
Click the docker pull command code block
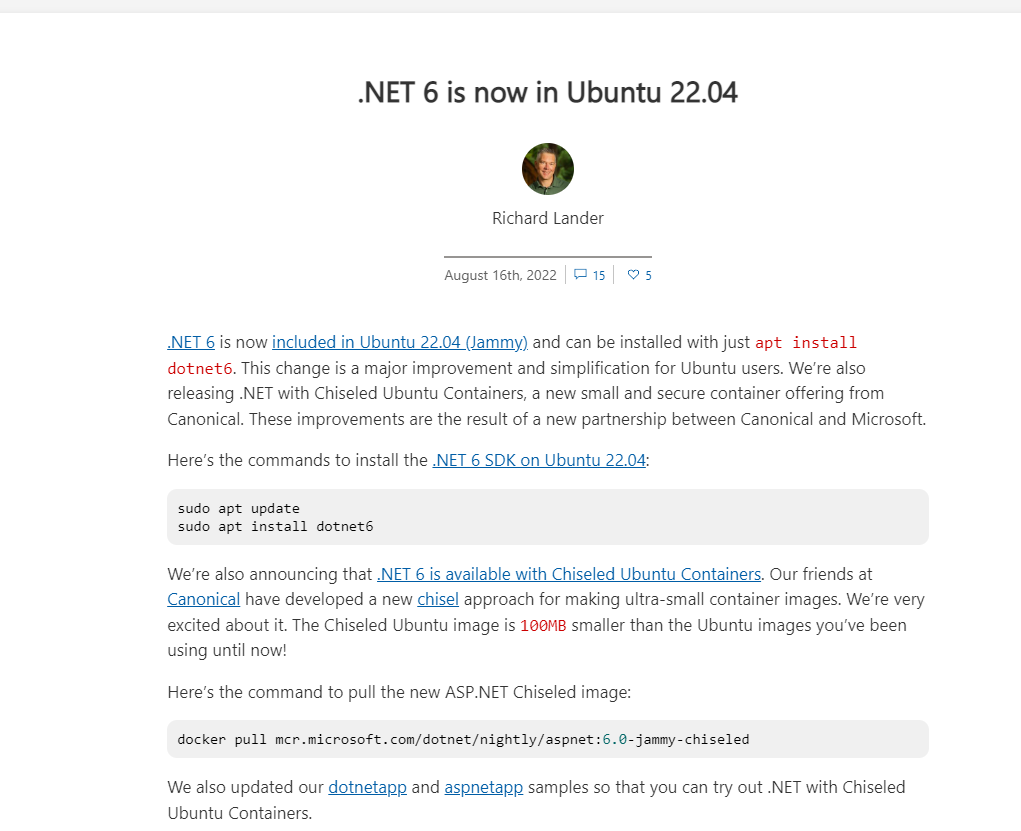click(548, 739)
